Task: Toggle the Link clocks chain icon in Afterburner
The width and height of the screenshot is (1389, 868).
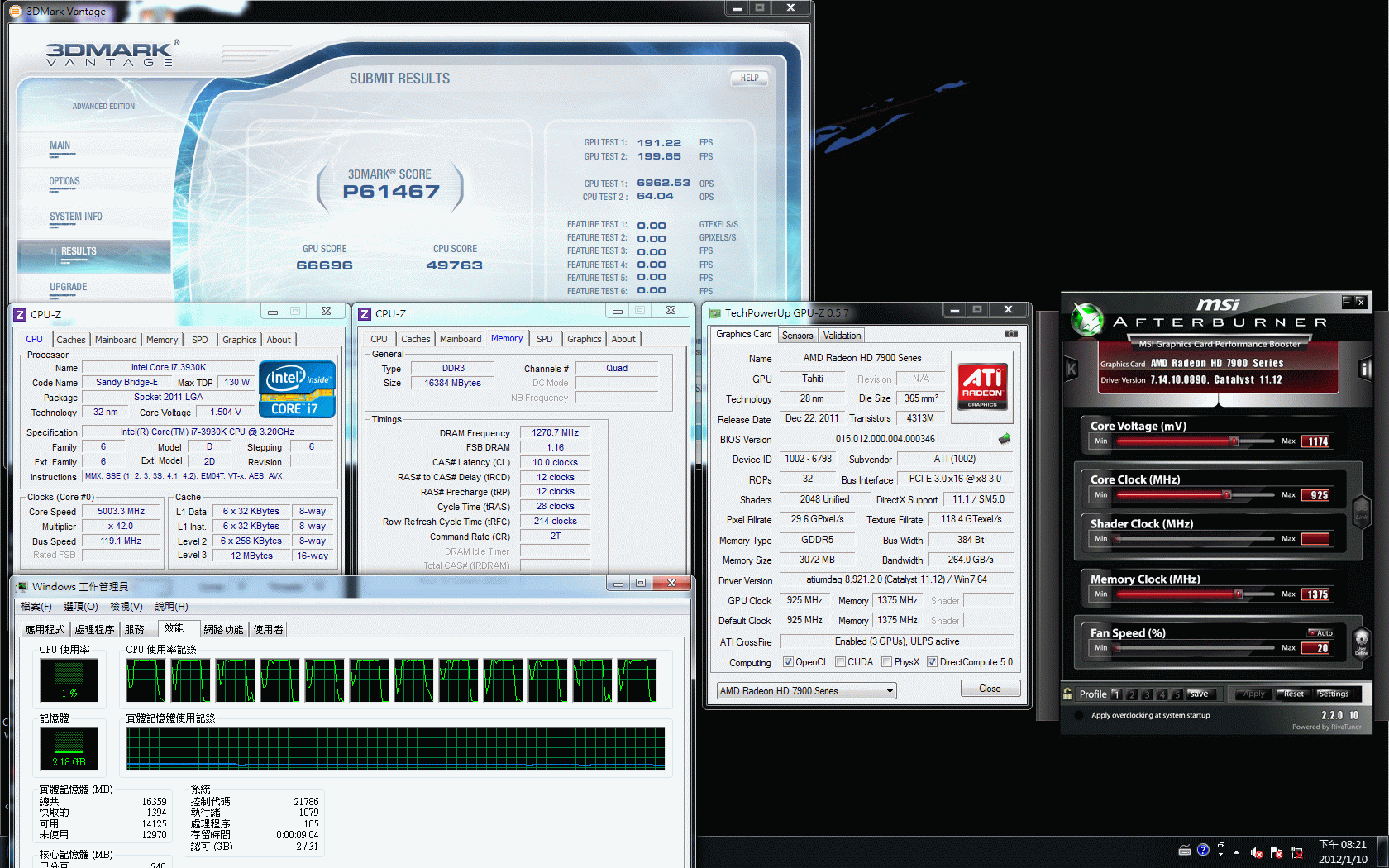Action: coord(1361,511)
